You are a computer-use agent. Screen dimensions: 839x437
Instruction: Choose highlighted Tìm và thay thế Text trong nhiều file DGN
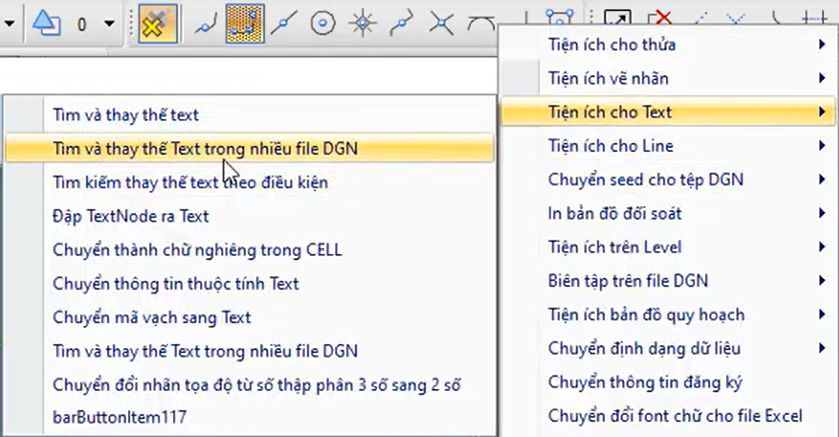(249, 148)
